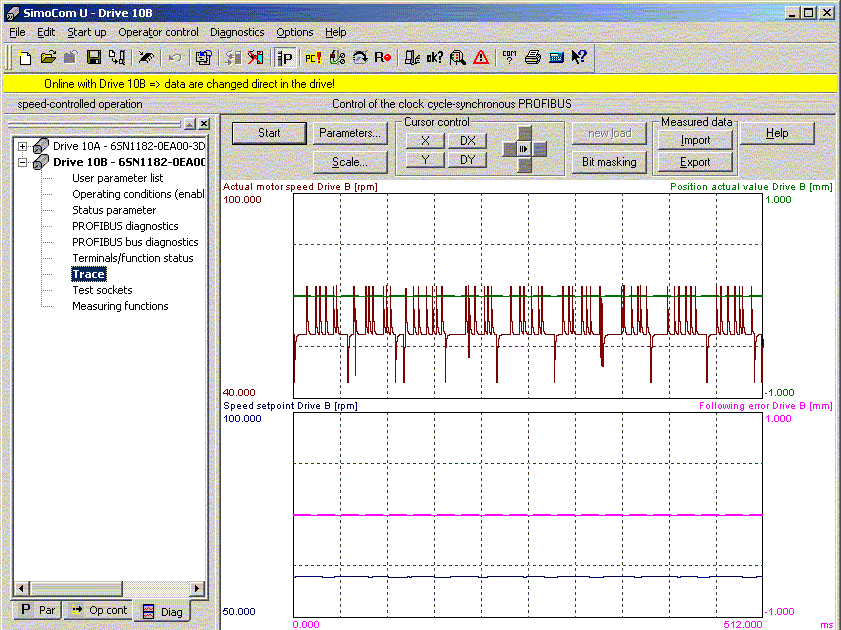
Task: Click the right cursor control arrow
Action: (x=540, y=149)
